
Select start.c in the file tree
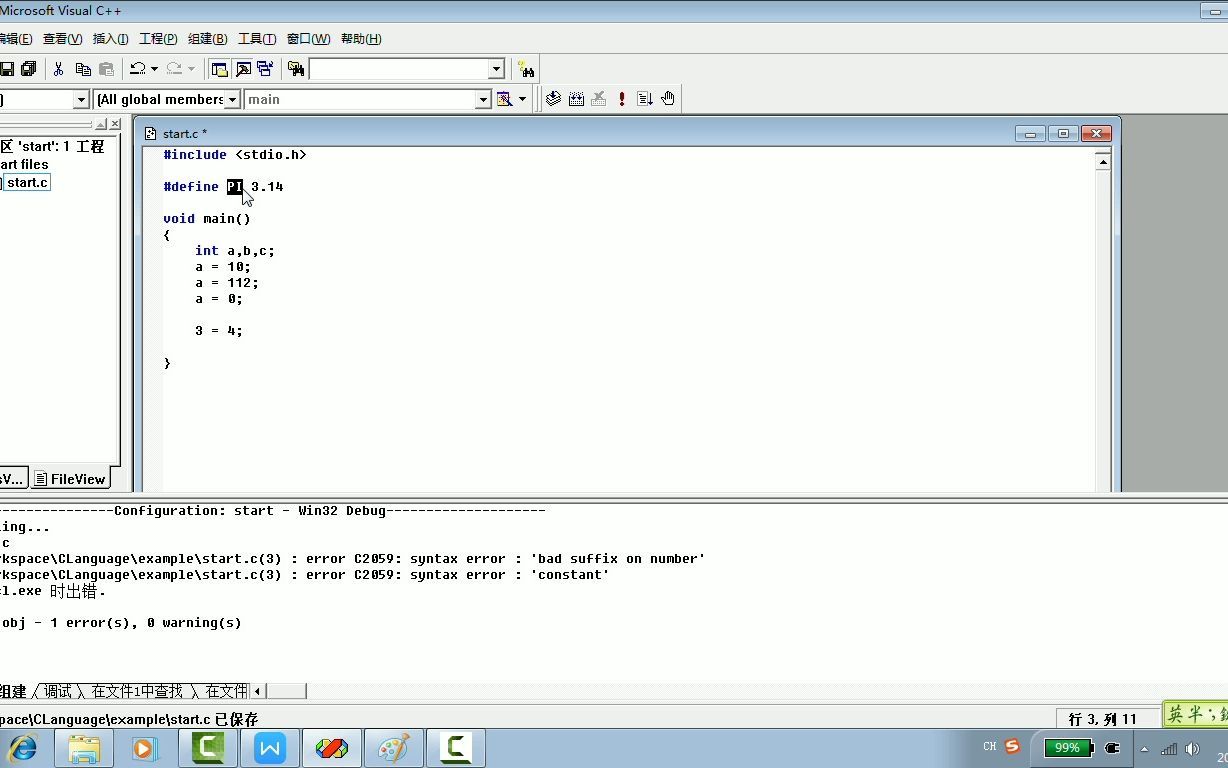click(x=27, y=182)
